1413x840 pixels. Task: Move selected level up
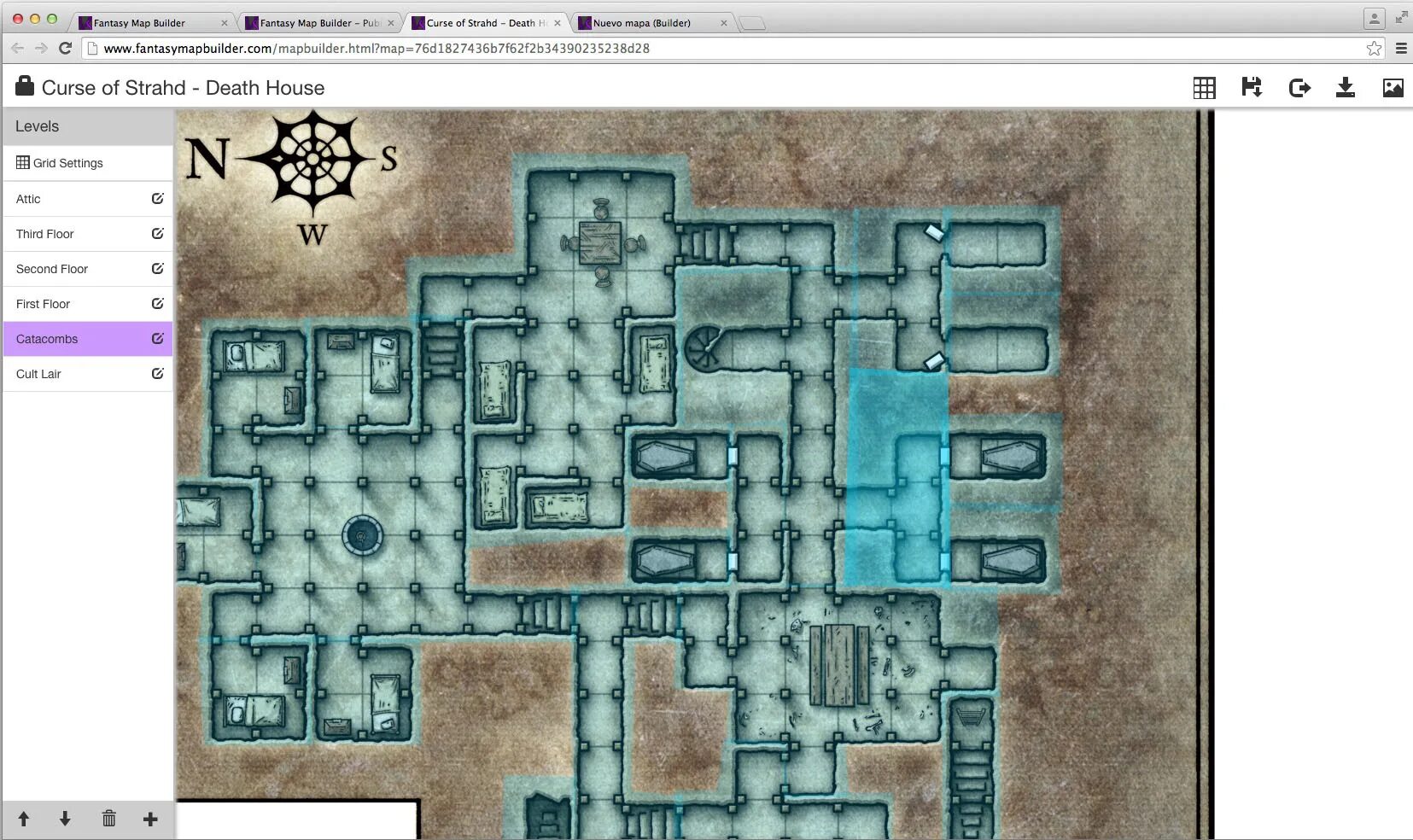click(24, 819)
